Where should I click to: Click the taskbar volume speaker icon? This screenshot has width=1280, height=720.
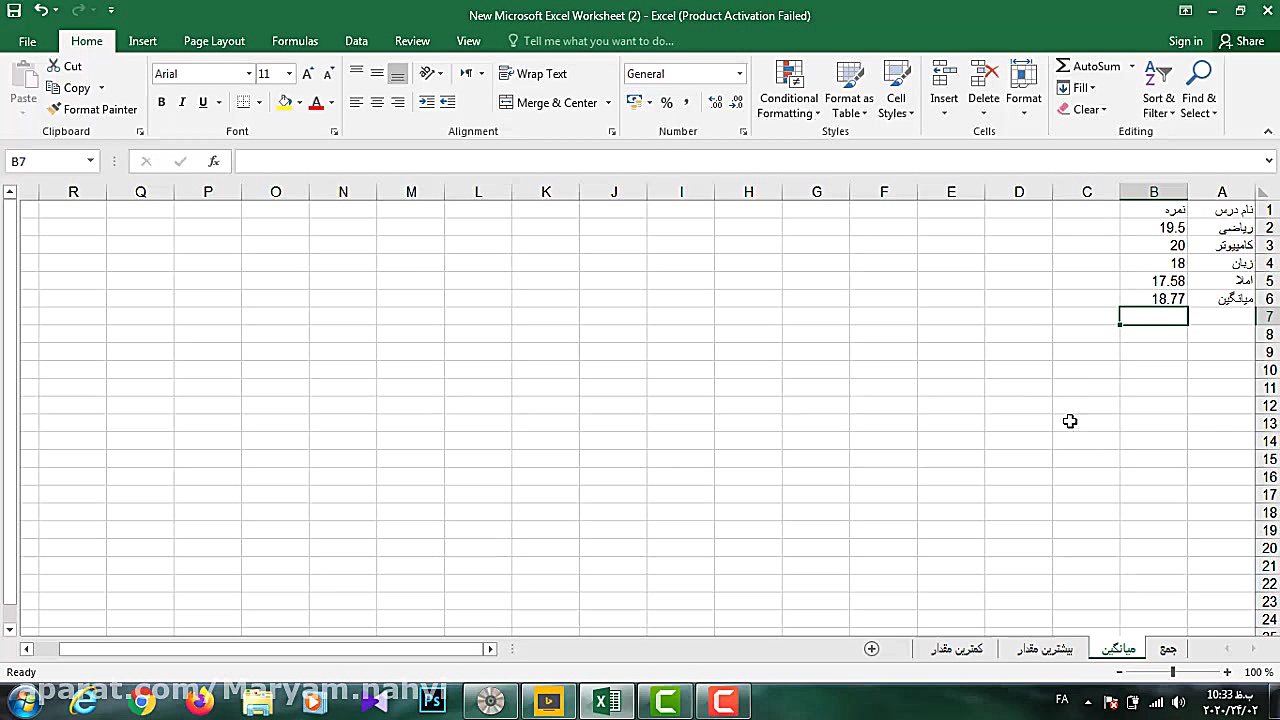1178,702
